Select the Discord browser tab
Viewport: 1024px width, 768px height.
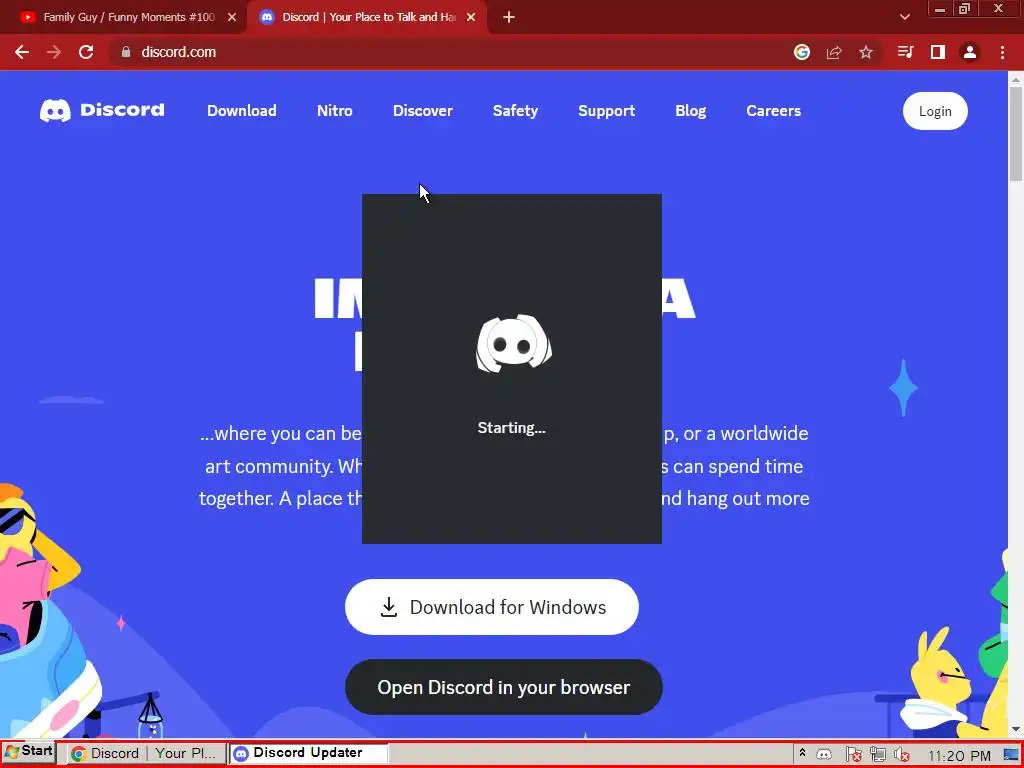click(369, 17)
